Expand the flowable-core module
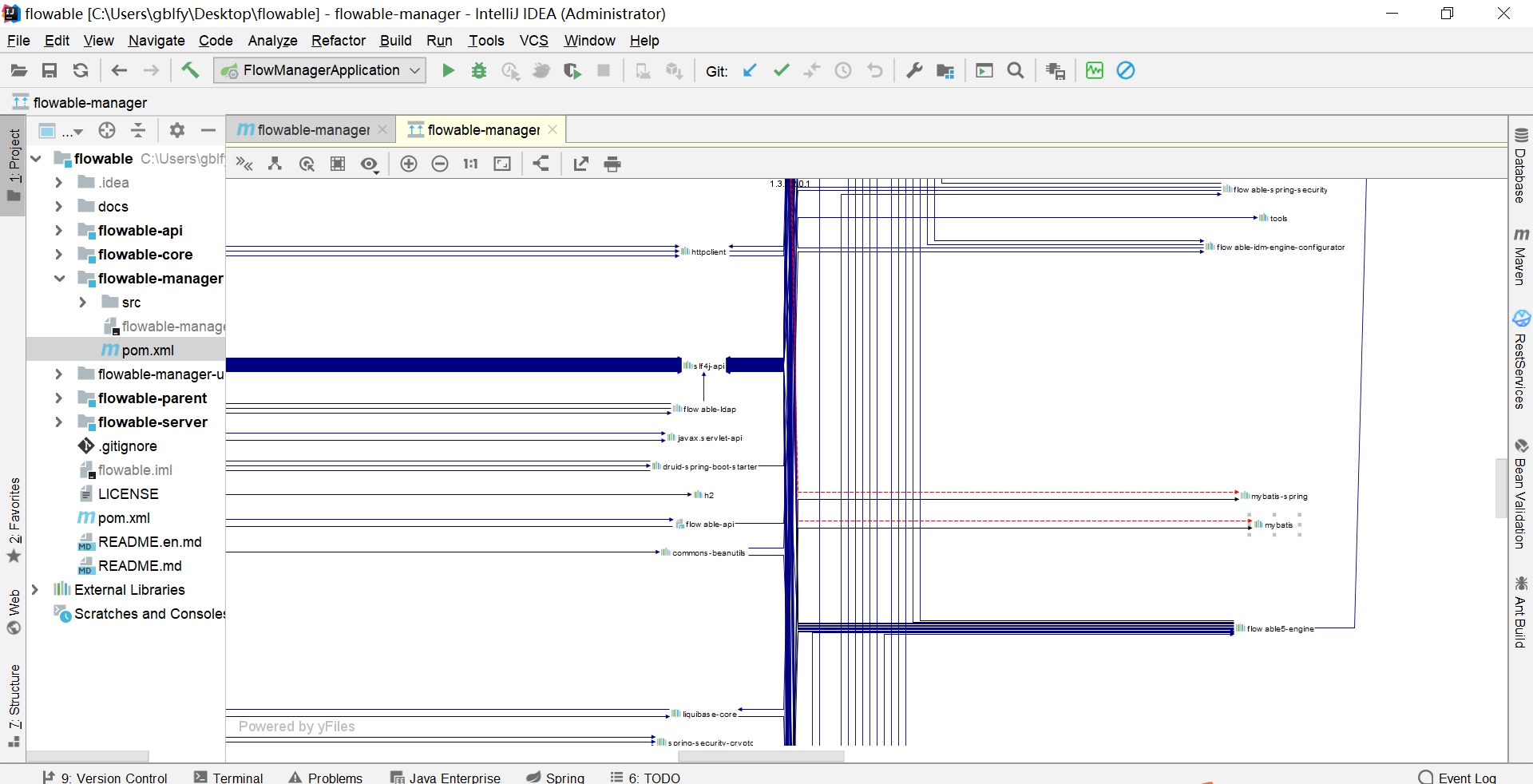This screenshot has height=784, width=1533. pos(58,255)
